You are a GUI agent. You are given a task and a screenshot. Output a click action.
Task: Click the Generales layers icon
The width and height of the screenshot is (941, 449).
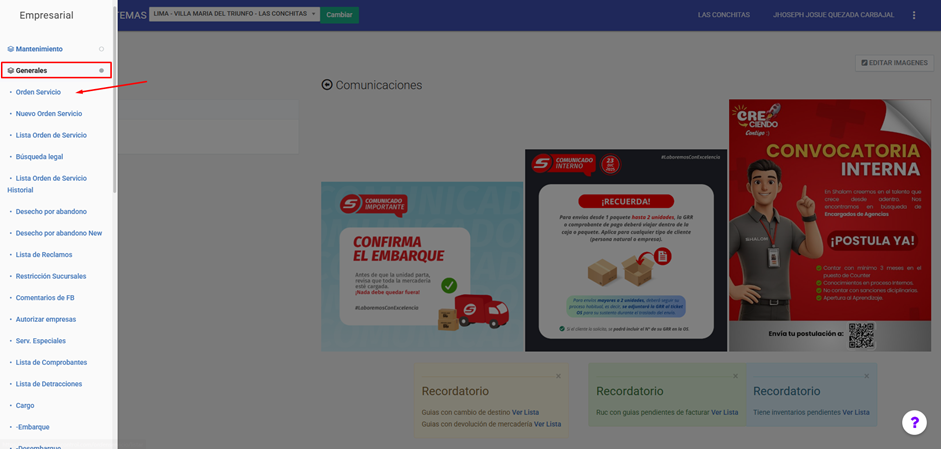point(11,71)
